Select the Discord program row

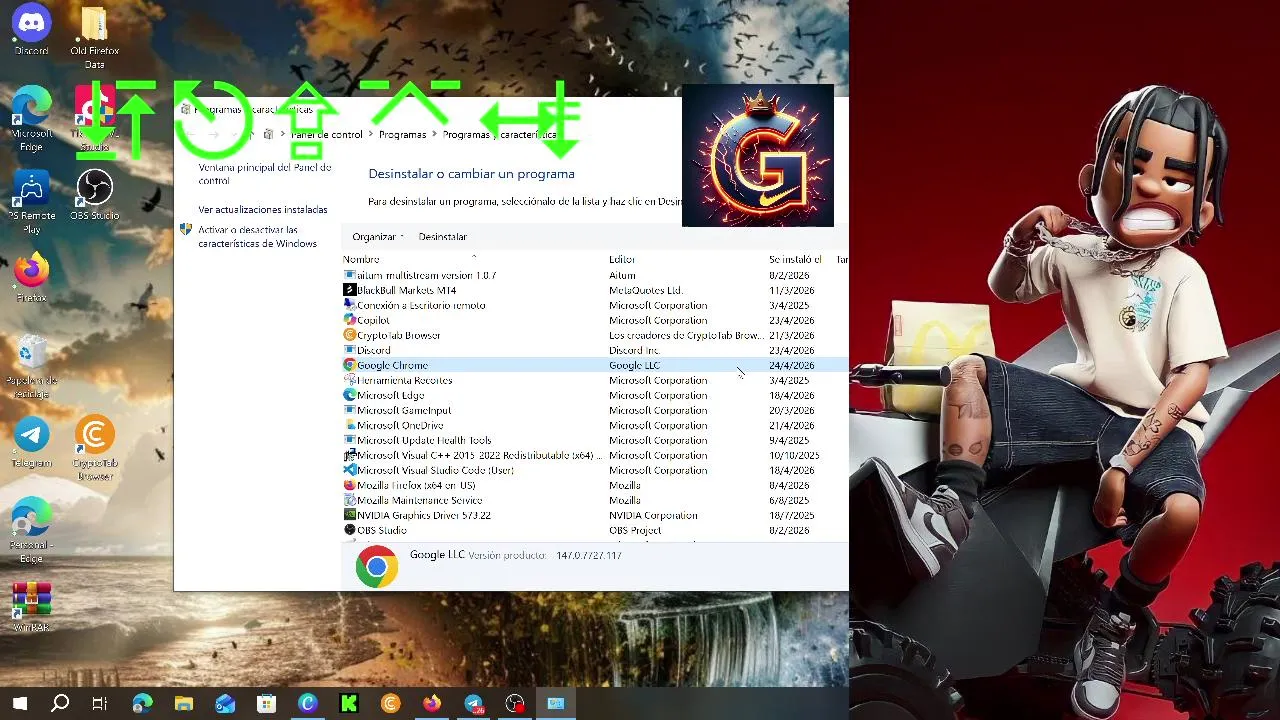pyautogui.click(x=595, y=350)
